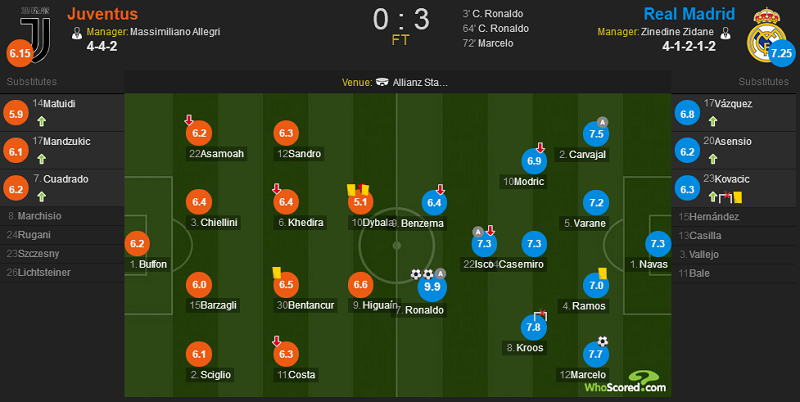Click Navas's 7.3 rating circle

(x=658, y=244)
